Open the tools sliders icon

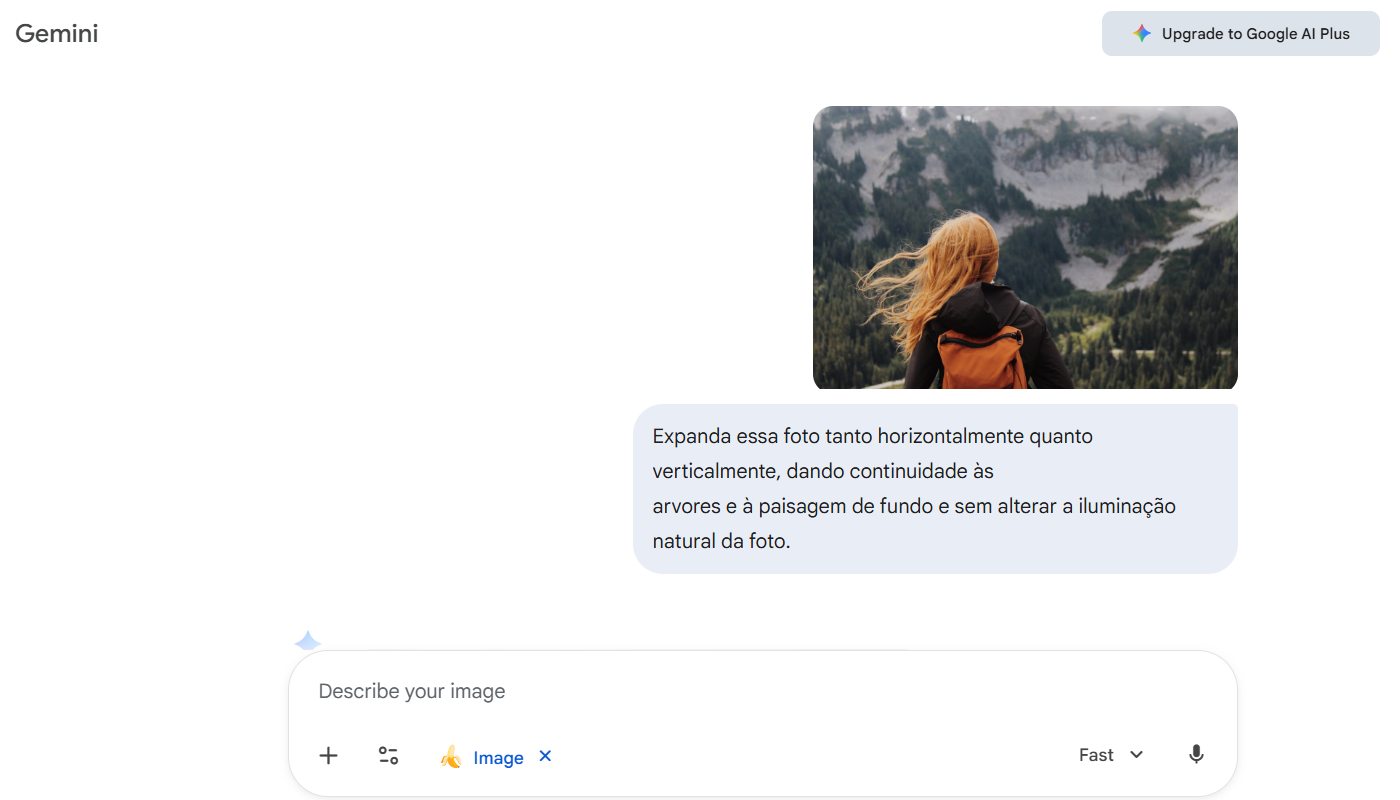(x=388, y=756)
